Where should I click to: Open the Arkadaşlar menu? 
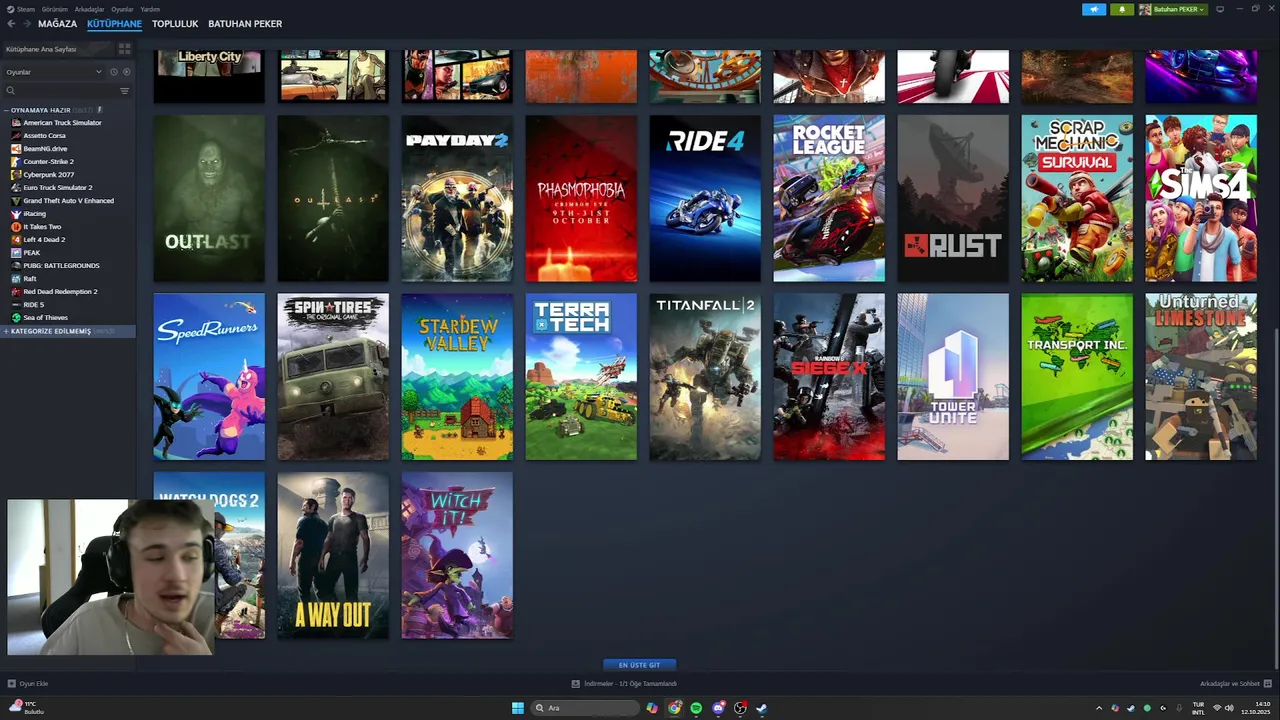point(89,9)
